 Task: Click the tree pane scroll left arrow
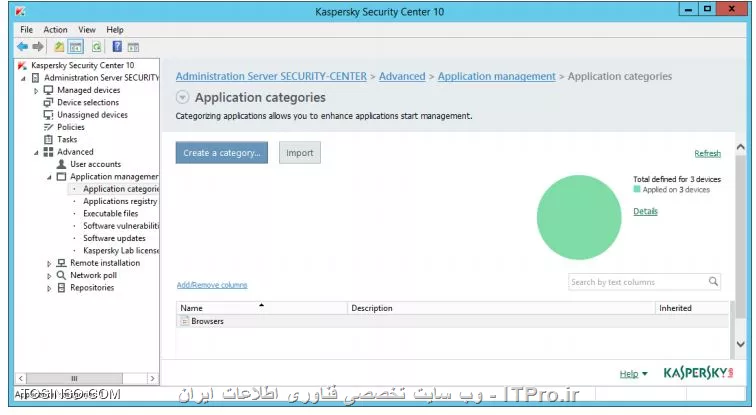click(x=20, y=378)
